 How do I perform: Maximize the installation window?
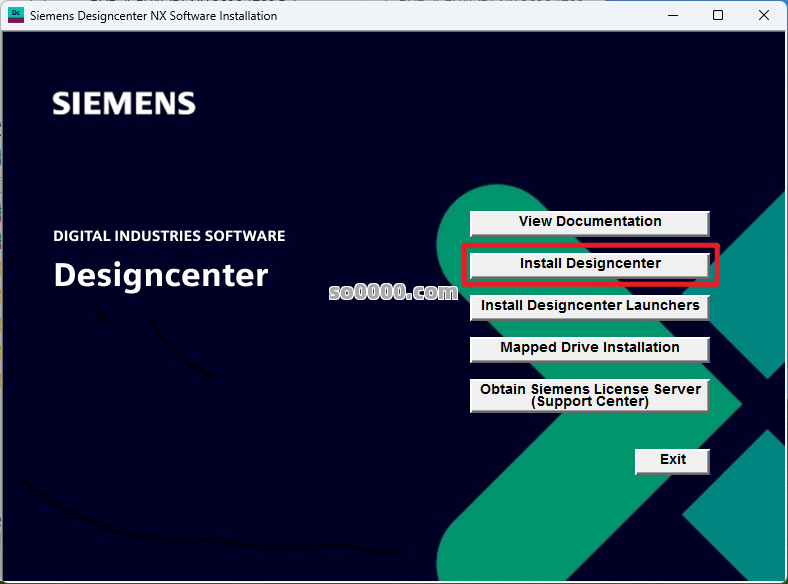point(718,16)
